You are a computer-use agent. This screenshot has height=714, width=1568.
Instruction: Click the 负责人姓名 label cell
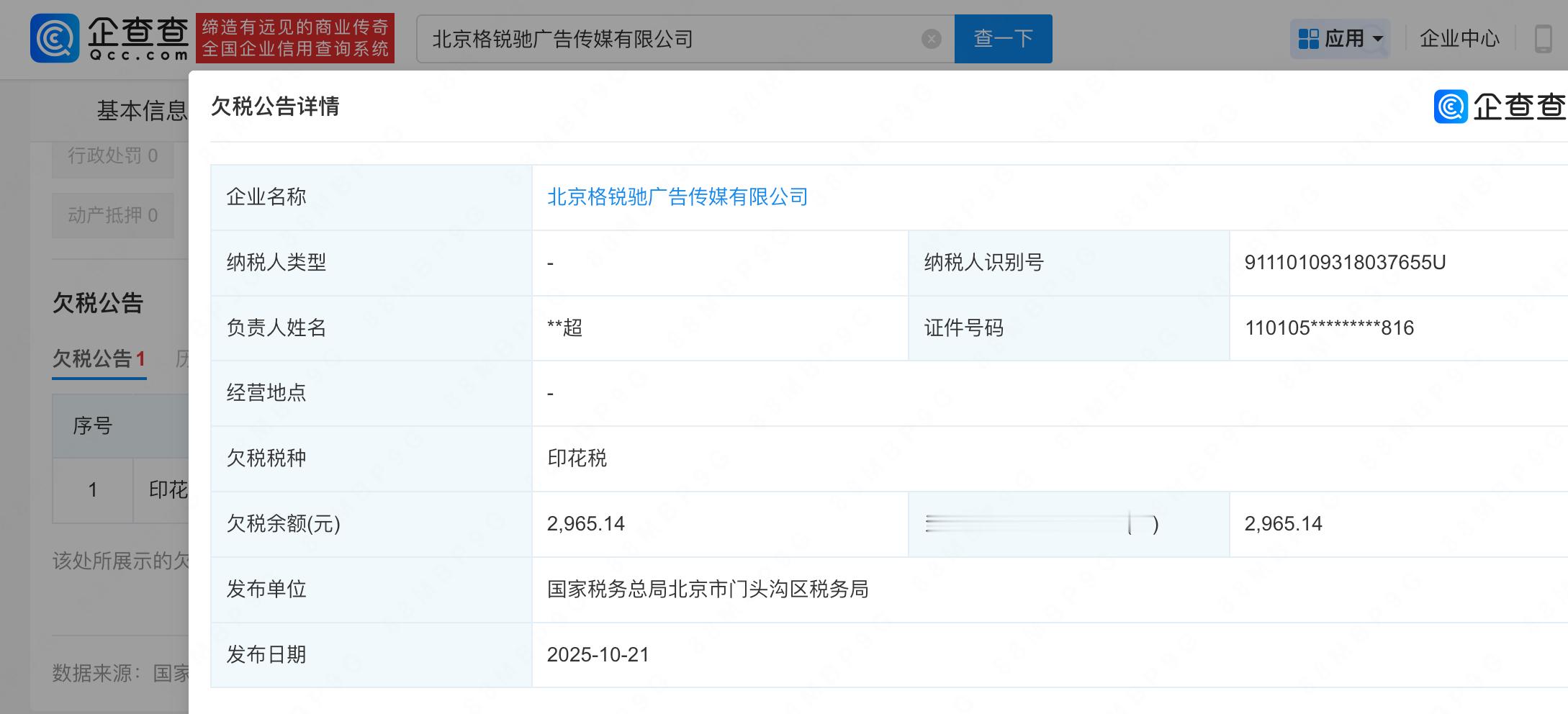[371, 328]
